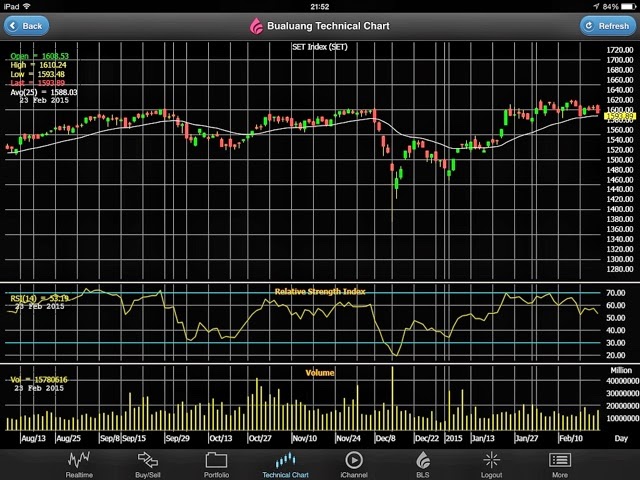Tap the Back button
This screenshot has height=480, width=640.
pos(27,26)
